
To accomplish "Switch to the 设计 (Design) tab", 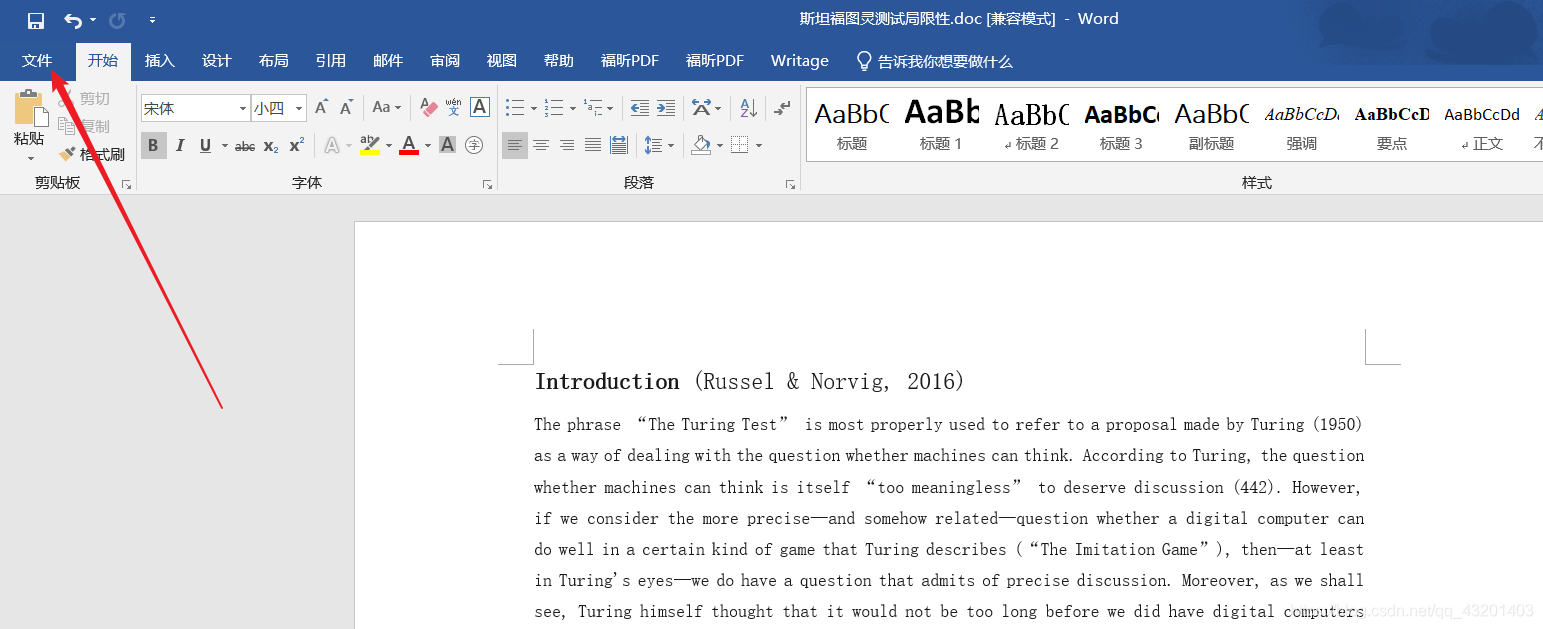I will pos(216,61).
